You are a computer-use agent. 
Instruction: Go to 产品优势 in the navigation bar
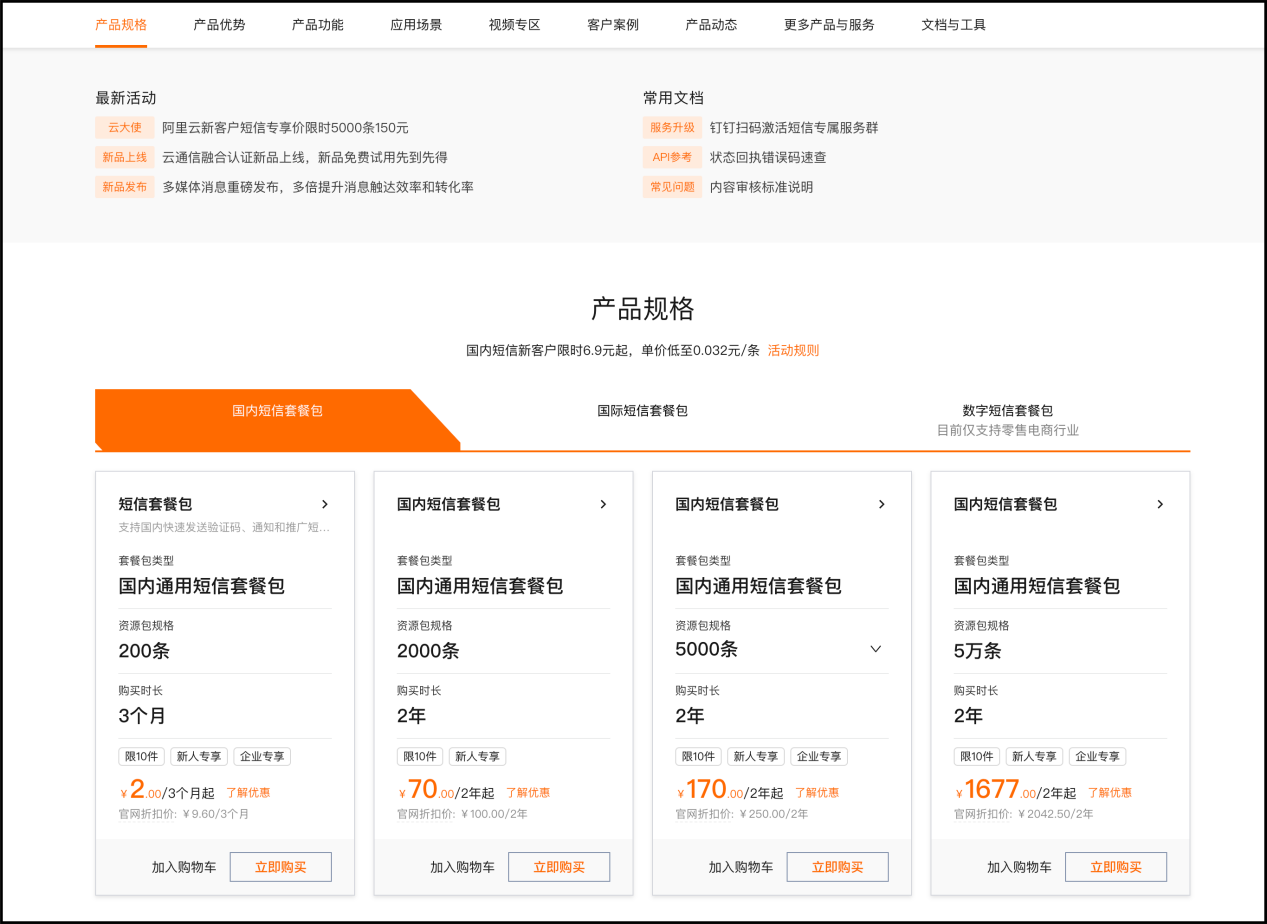pos(219,25)
